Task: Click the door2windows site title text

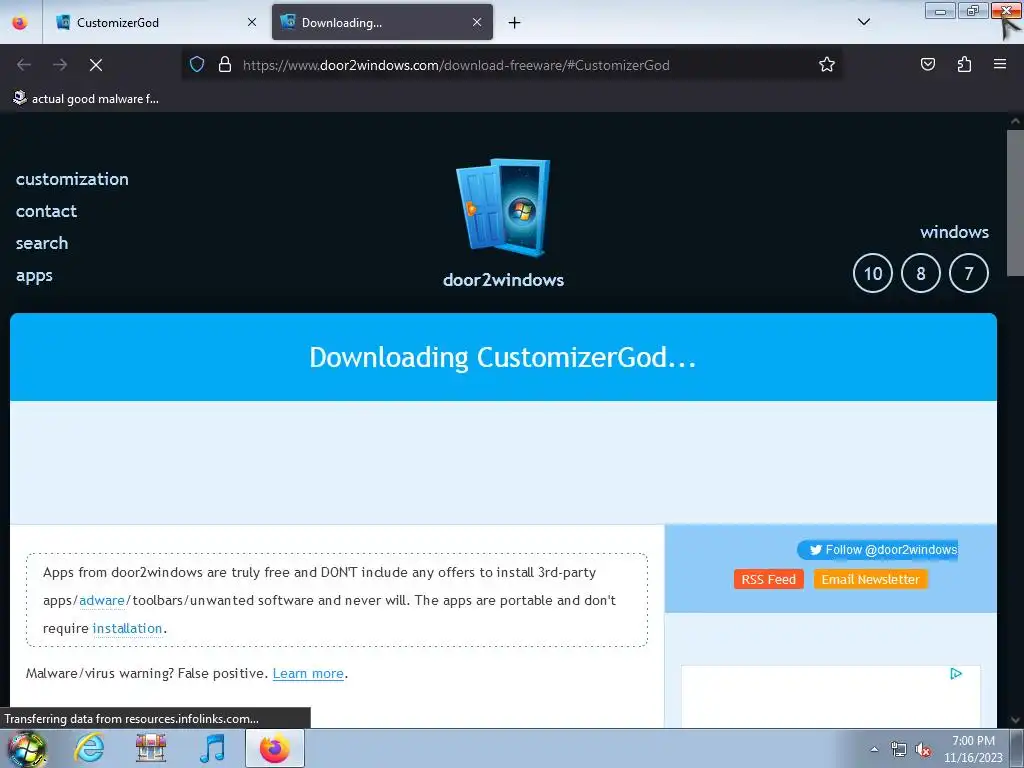Action: [503, 280]
